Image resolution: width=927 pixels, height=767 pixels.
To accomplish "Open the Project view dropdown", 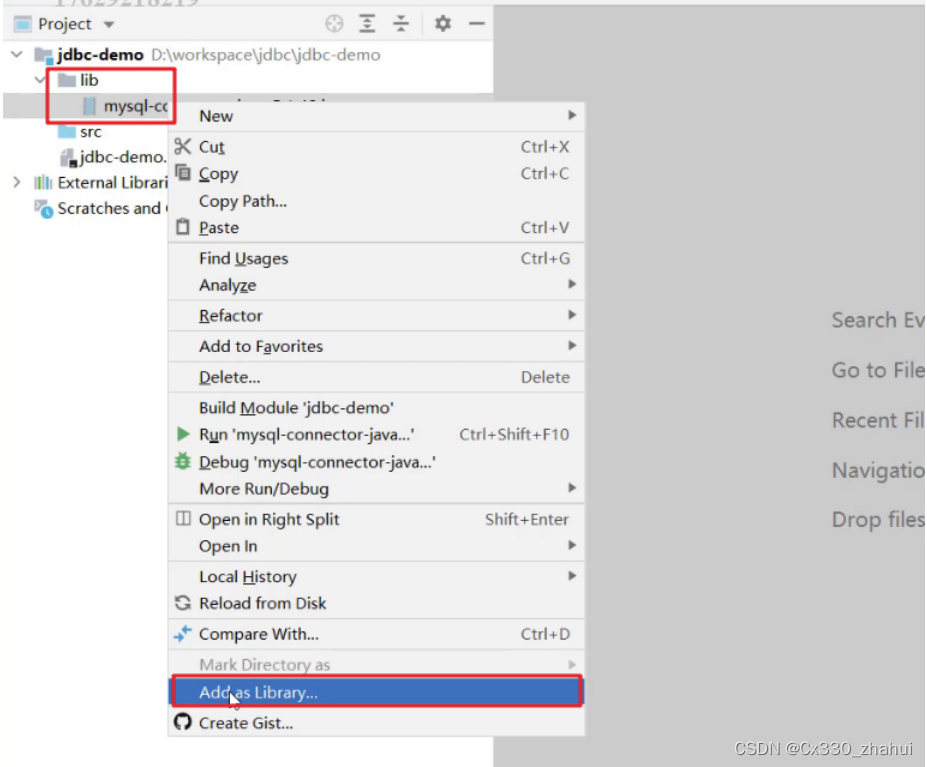I will pos(109,25).
